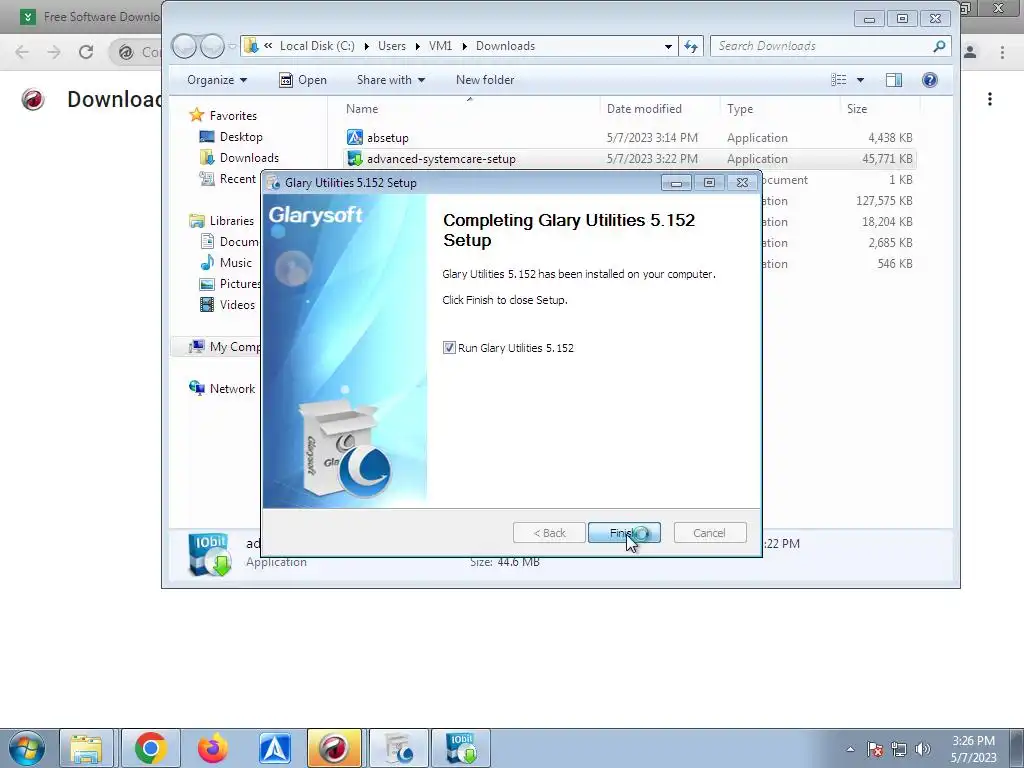Open the view options dropdown arrow
This screenshot has height=768, width=1024.
(860, 80)
